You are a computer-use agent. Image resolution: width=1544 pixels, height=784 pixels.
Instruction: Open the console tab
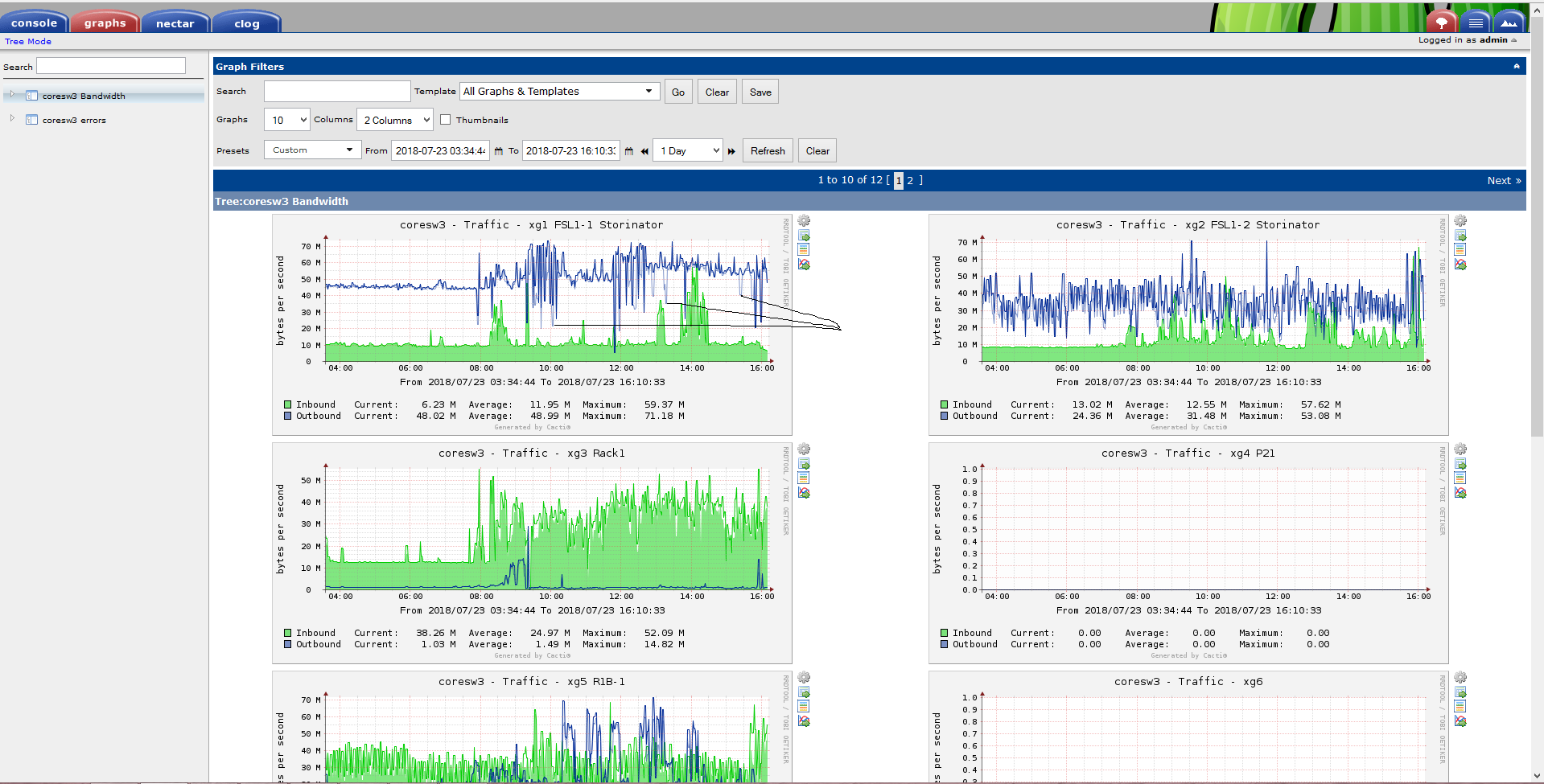coord(34,23)
